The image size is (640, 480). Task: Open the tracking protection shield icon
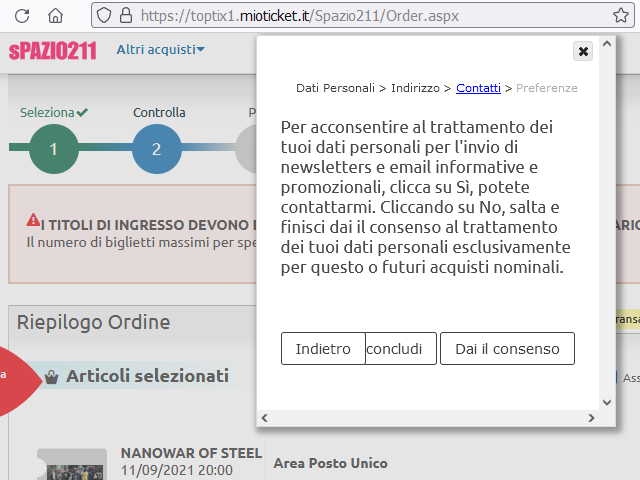click(104, 16)
